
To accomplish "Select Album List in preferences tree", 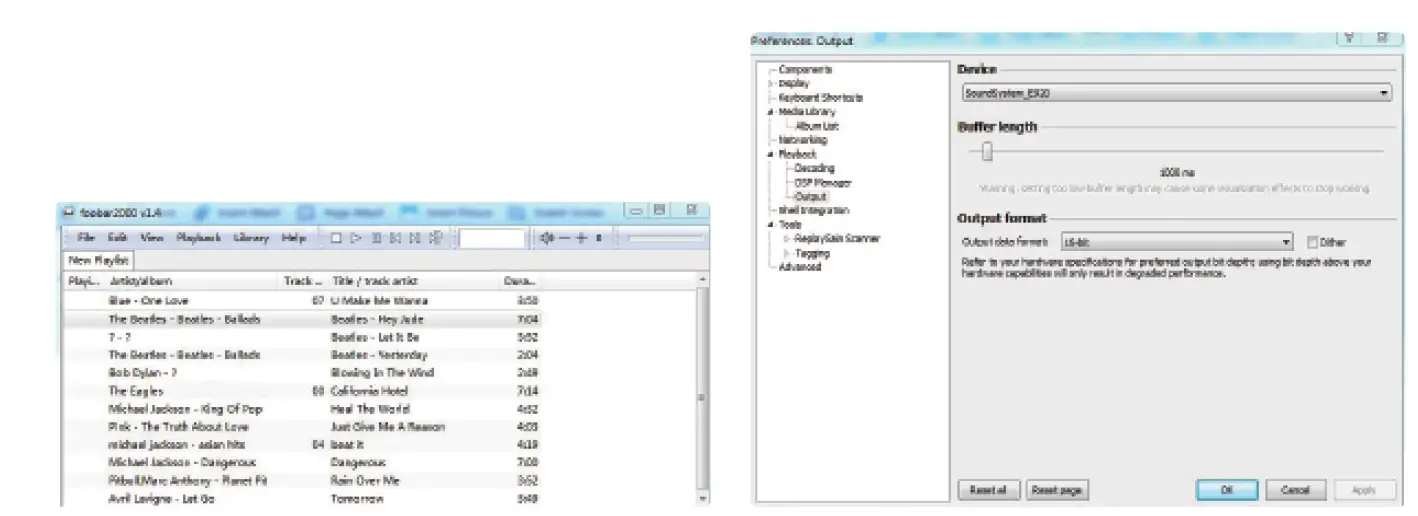I will 816,126.
